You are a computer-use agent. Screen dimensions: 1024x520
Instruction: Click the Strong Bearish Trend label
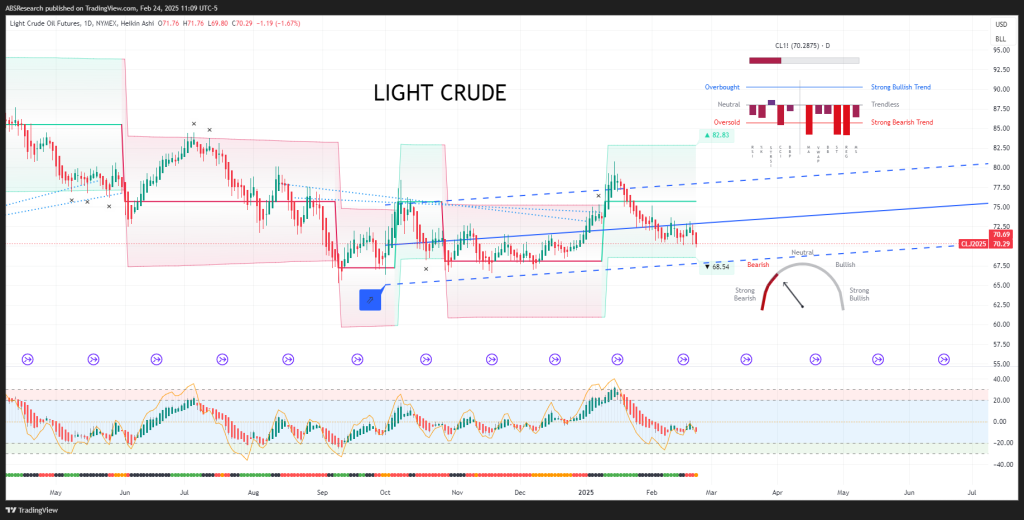point(902,122)
